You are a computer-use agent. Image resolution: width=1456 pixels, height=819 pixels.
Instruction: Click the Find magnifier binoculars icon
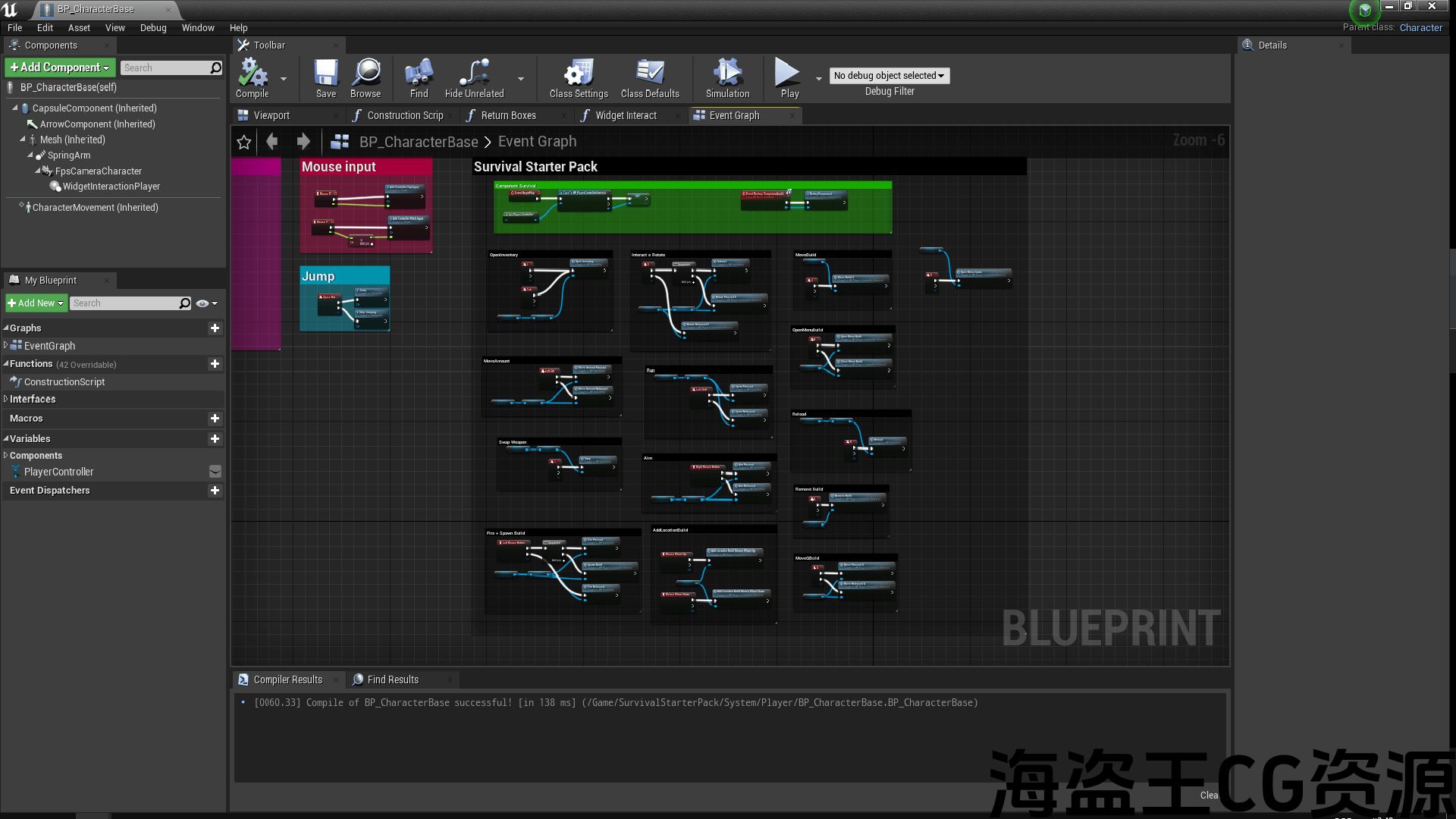coord(419,73)
